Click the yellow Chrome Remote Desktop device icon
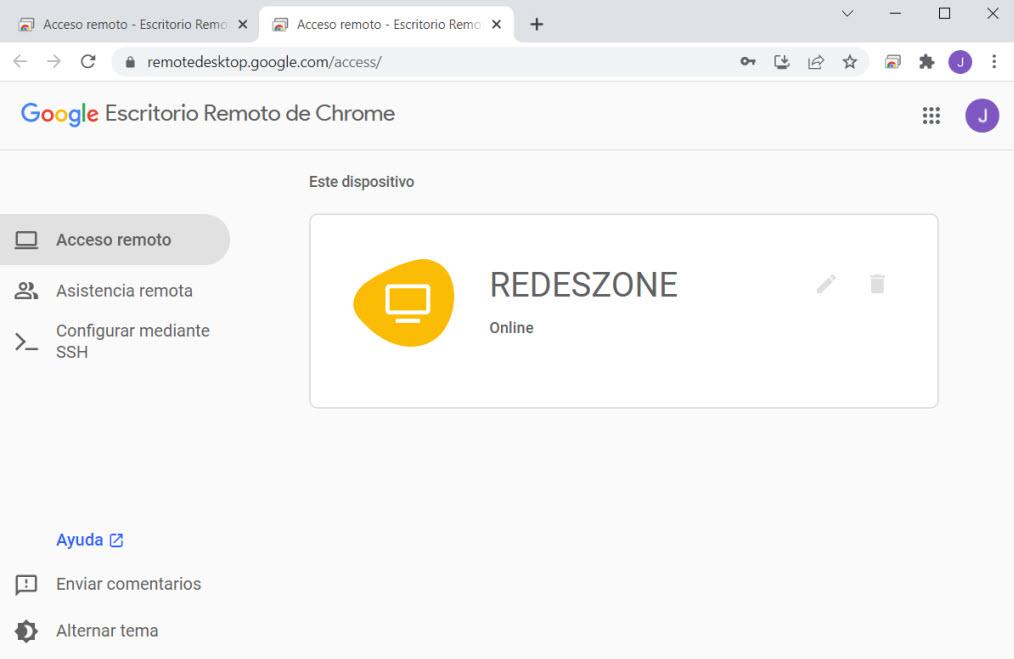Image resolution: width=1014 pixels, height=659 pixels. [x=403, y=302]
